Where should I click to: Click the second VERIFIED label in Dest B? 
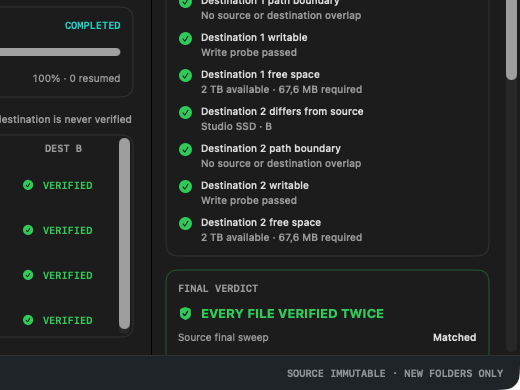(68, 231)
